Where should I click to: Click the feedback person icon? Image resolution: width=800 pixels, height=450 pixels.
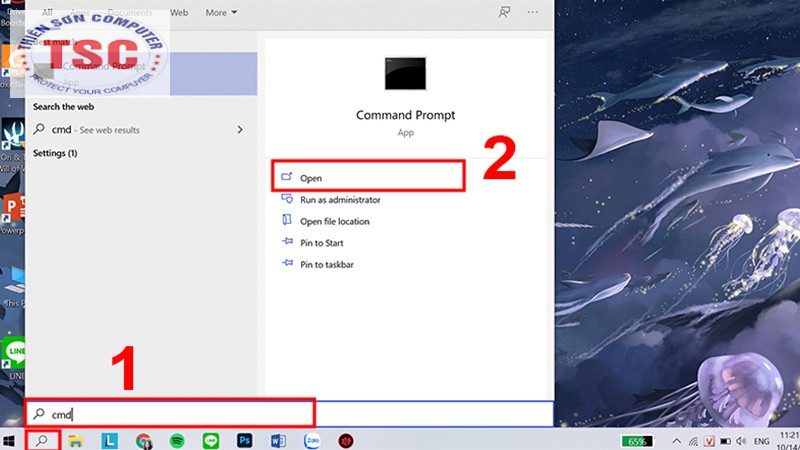[x=504, y=12]
